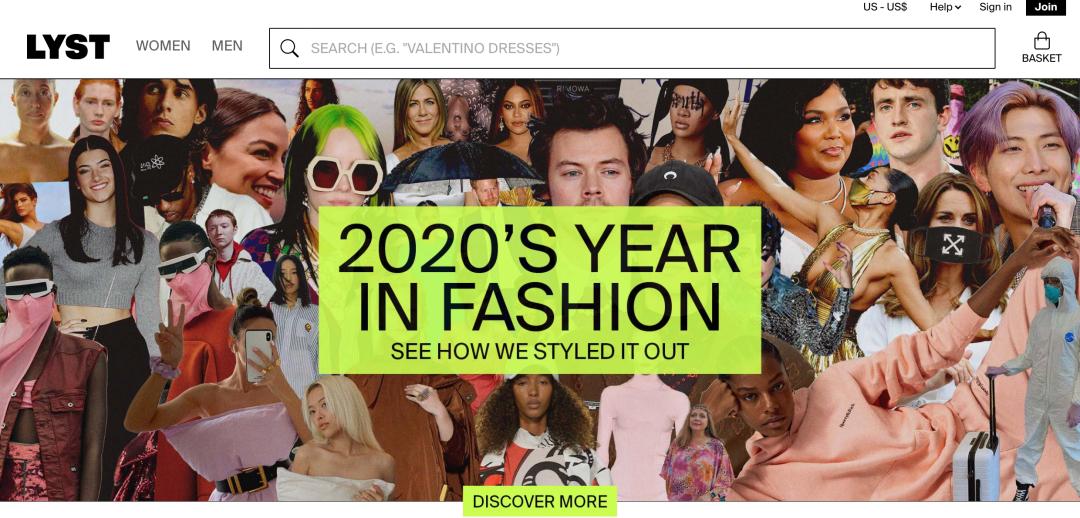Click See How We Styled It Out text
Viewport: 1080px width, 518px height.
(x=539, y=351)
